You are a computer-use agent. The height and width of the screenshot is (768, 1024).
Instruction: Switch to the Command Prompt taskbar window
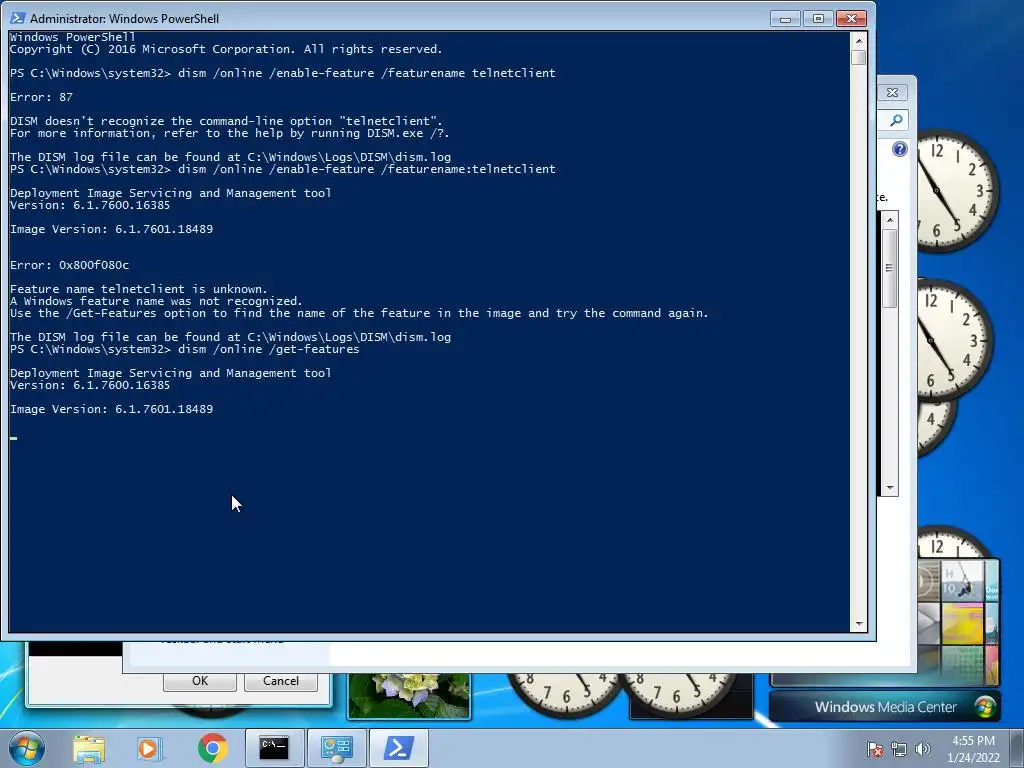[x=274, y=748]
